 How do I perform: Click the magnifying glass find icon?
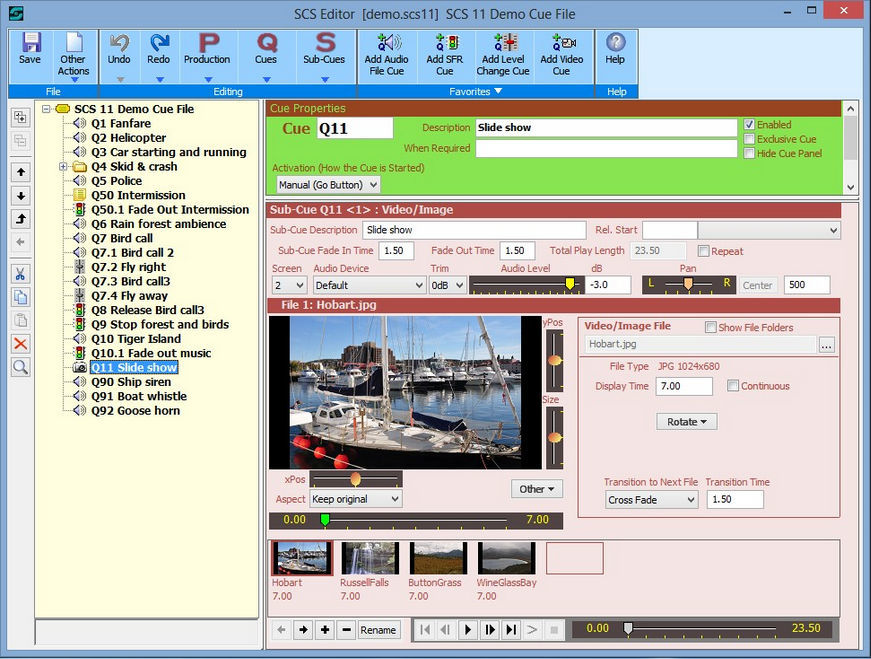(x=20, y=367)
